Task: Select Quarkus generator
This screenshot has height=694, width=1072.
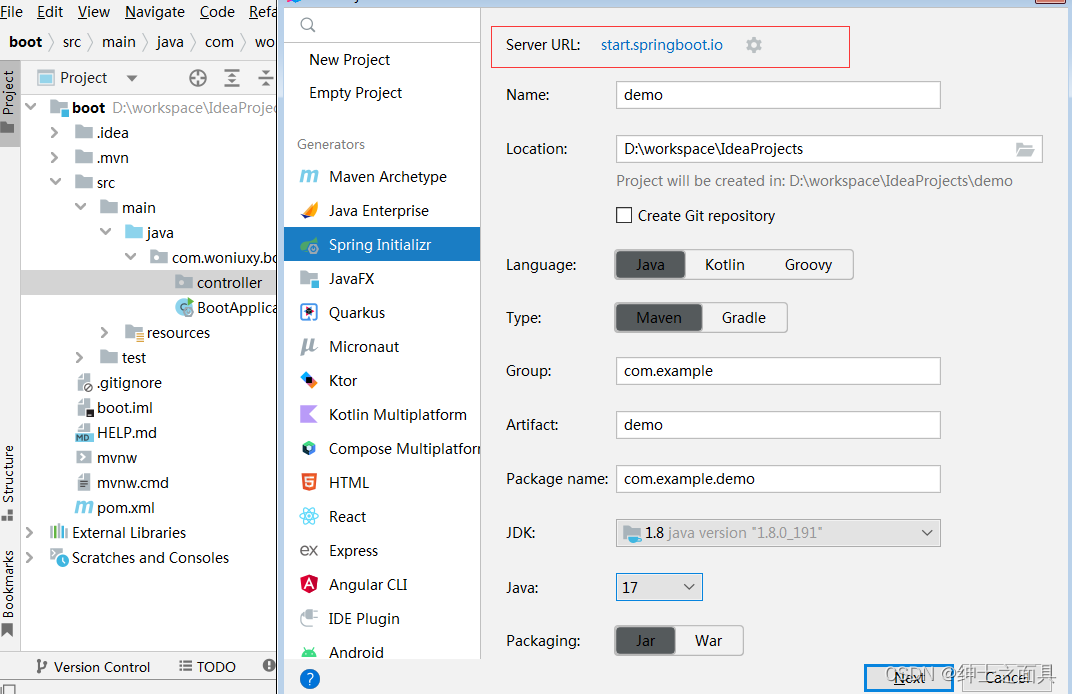Action: 381,312
